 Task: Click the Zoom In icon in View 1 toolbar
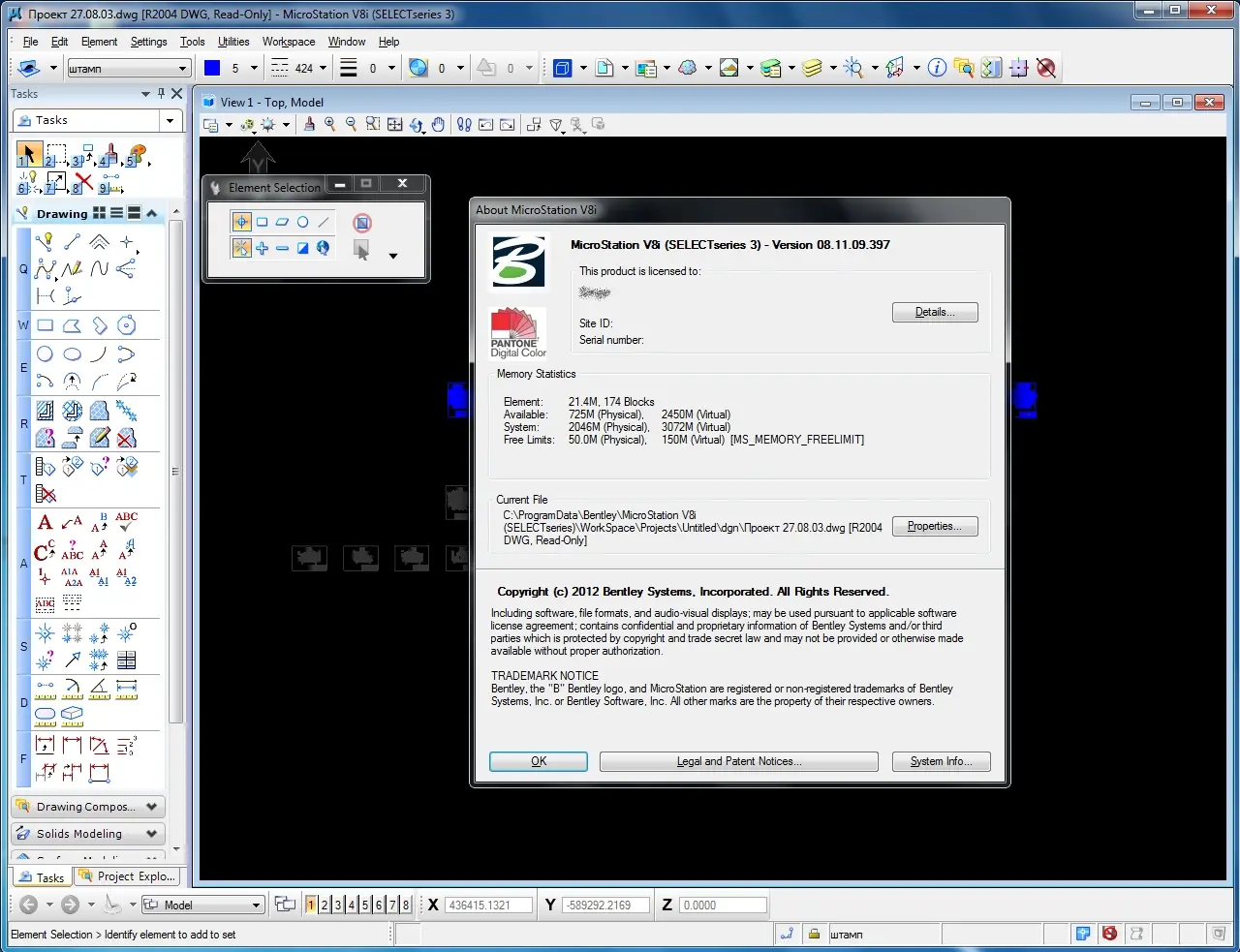click(330, 125)
